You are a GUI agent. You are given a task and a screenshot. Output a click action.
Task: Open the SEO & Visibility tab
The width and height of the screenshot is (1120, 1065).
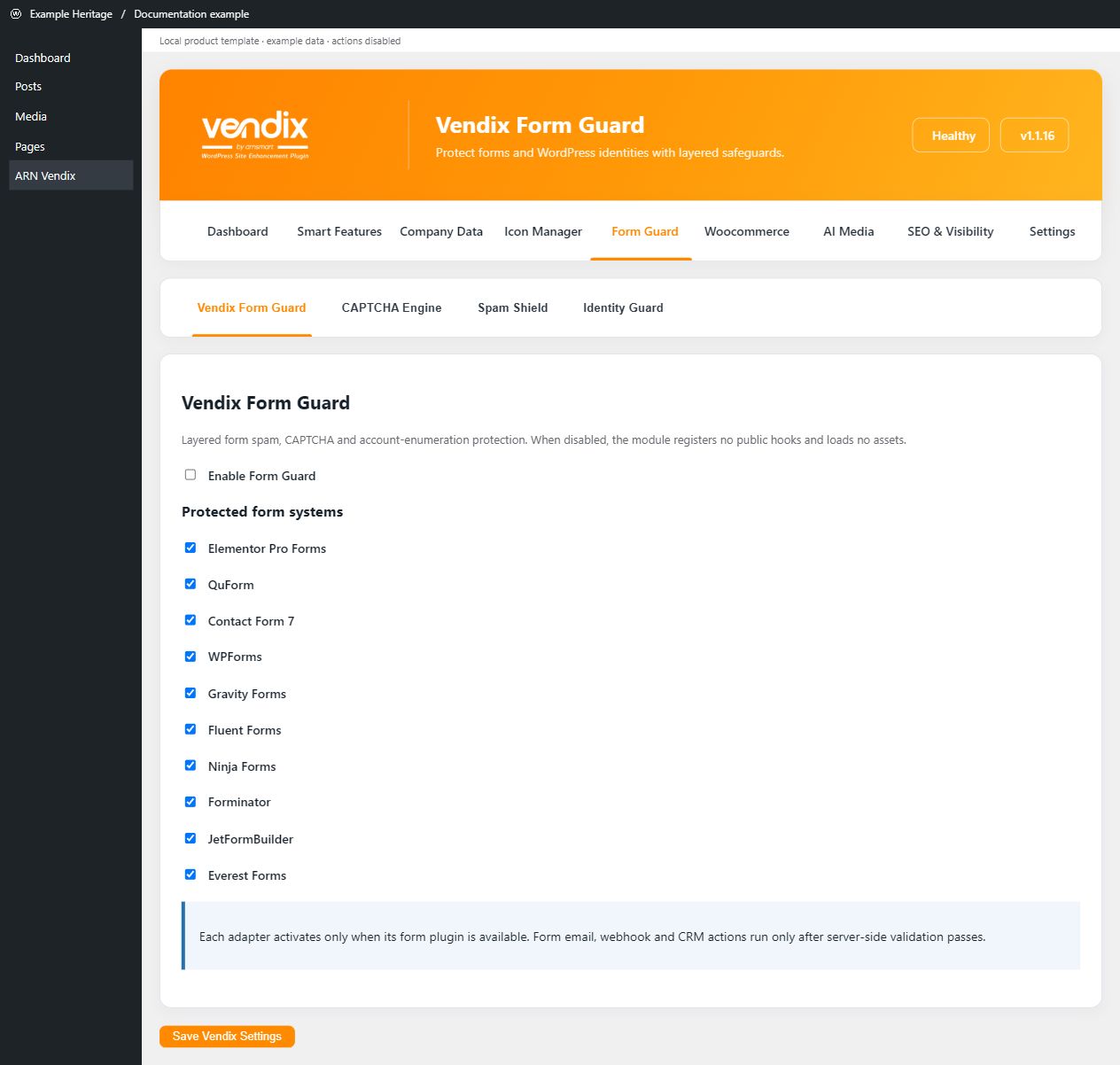951,231
